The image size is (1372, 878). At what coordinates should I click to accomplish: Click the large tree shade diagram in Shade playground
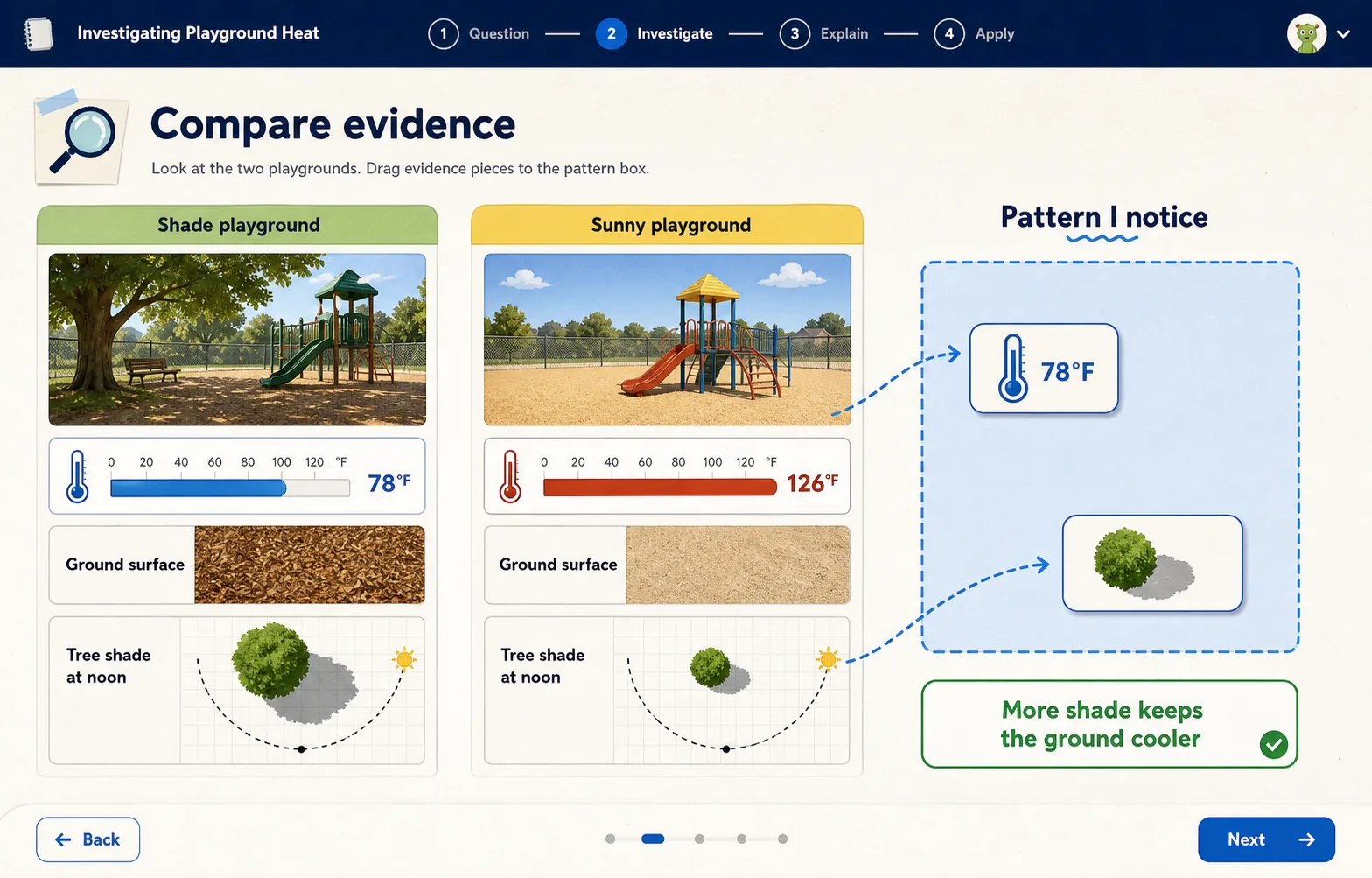point(302,691)
